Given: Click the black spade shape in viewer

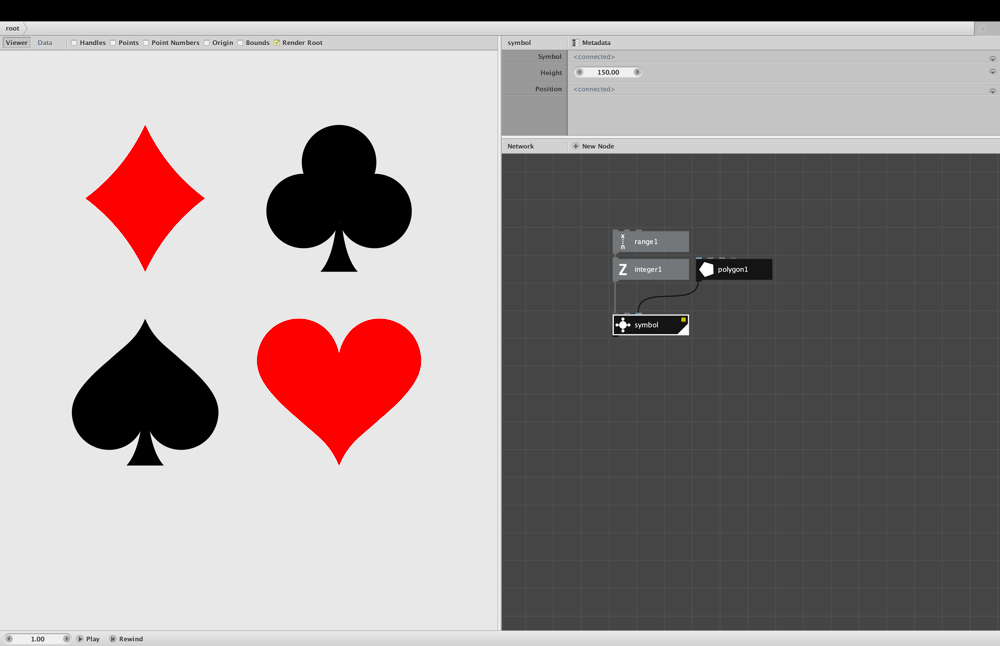Looking at the screenshot, I should pyautogui.click(x=145, y=392).
